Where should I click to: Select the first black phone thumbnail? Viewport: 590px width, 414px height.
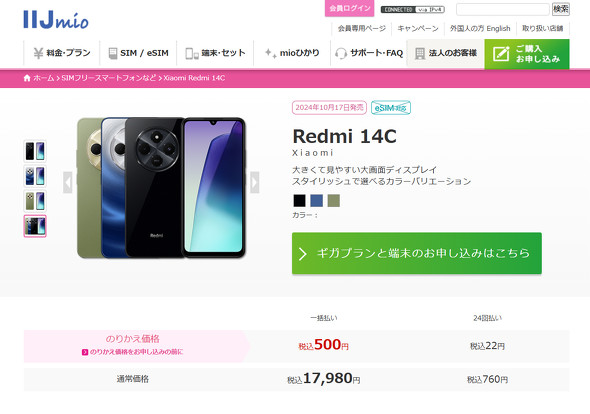tap(35, 151)
